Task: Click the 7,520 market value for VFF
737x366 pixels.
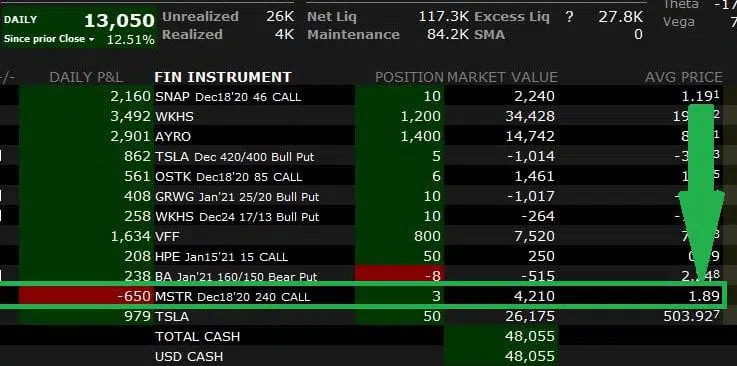Action: [534, 236]
